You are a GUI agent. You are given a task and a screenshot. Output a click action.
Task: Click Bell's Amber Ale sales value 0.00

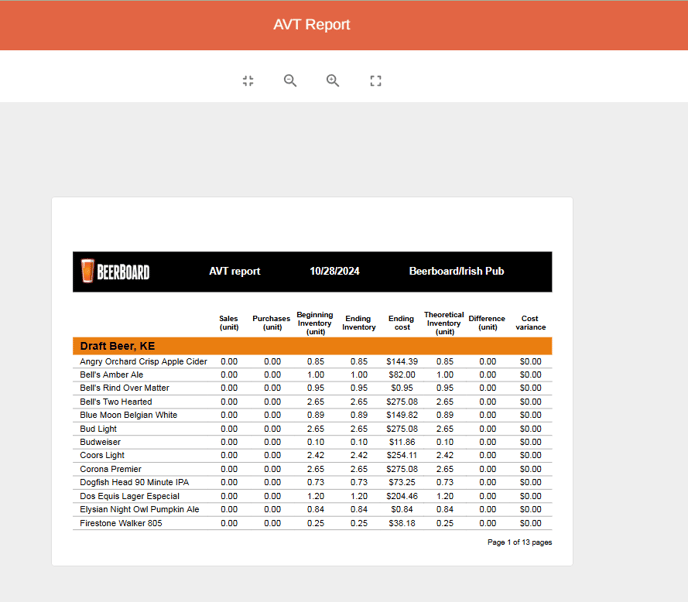point(229,375)
